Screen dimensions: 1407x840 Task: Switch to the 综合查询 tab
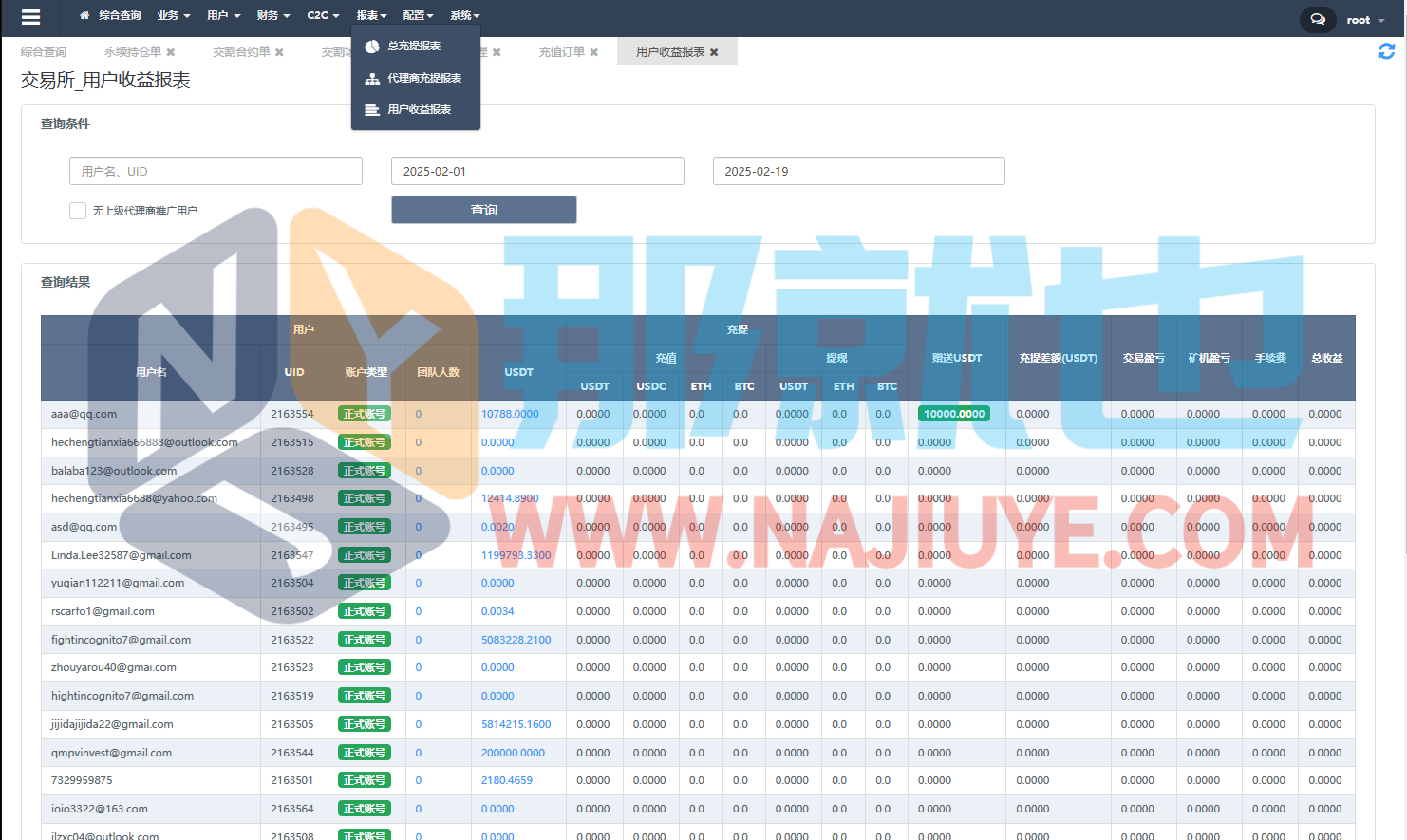[x=44, y=52]
